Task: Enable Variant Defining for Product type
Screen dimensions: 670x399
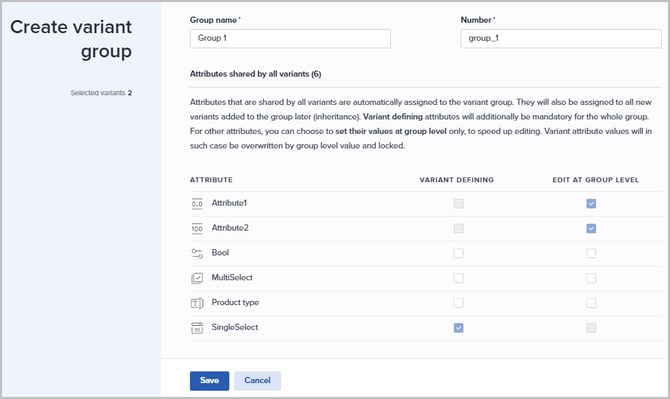Action: pyautogui.click(x=458, y=303)
